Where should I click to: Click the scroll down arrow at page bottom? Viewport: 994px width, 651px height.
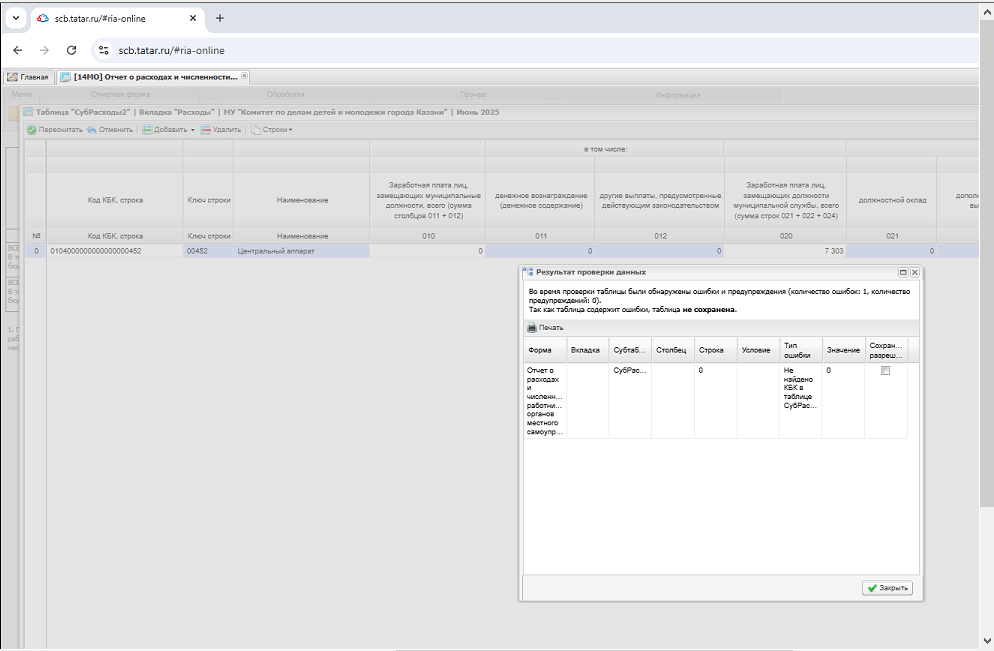tap(986, 641)
